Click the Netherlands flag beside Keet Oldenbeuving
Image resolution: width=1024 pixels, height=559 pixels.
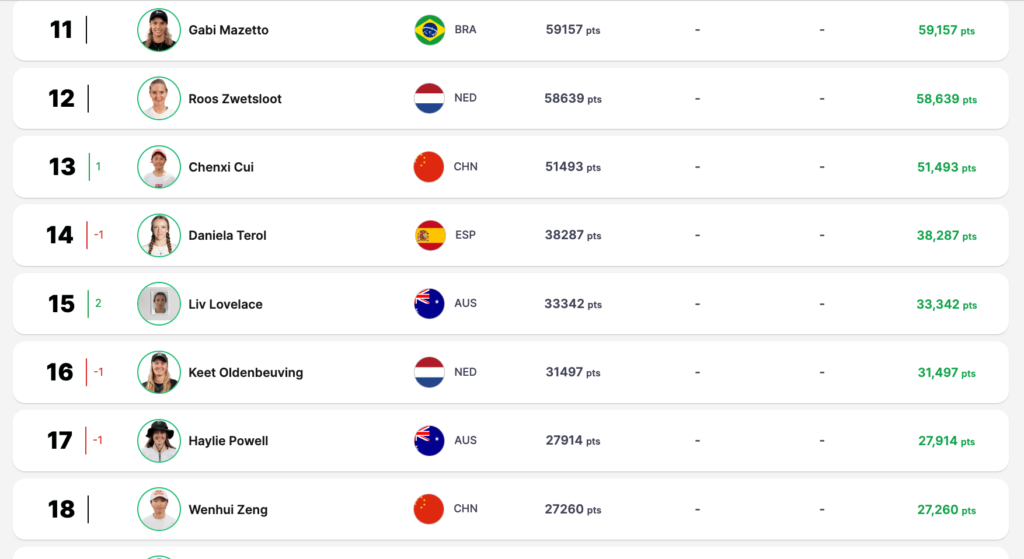[429, 372]
